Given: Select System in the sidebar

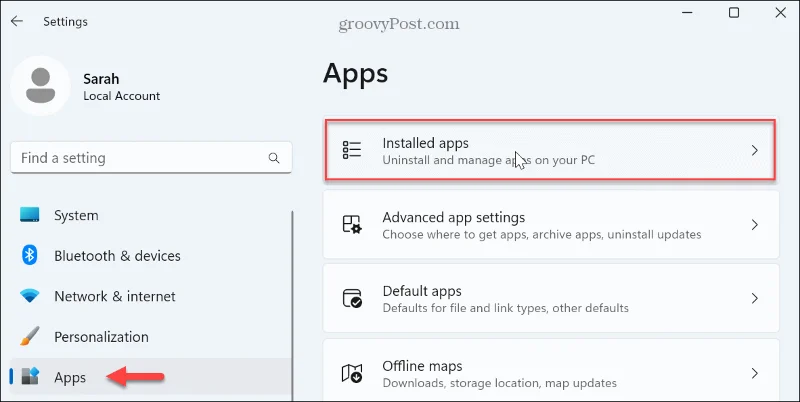Looking at the screenshot, I should pyautogui.click(x=151, y=215).
